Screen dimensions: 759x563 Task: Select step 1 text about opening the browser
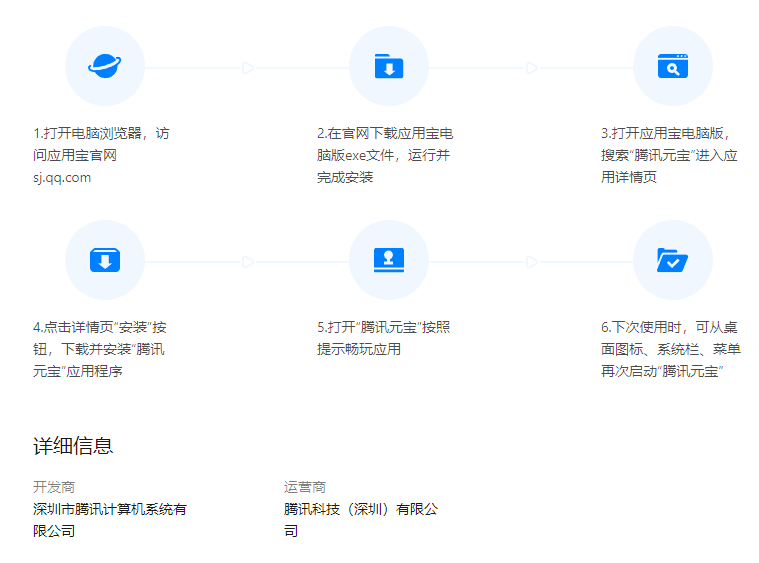click(101, 155)
